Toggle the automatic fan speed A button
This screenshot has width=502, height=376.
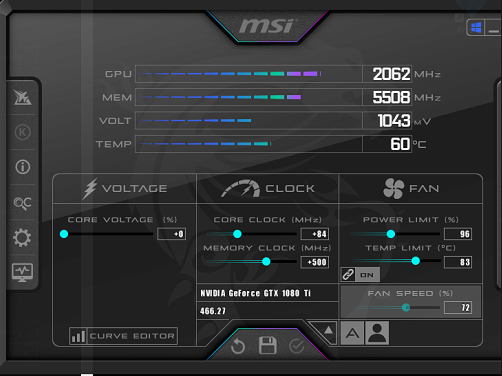pos(352,333)
